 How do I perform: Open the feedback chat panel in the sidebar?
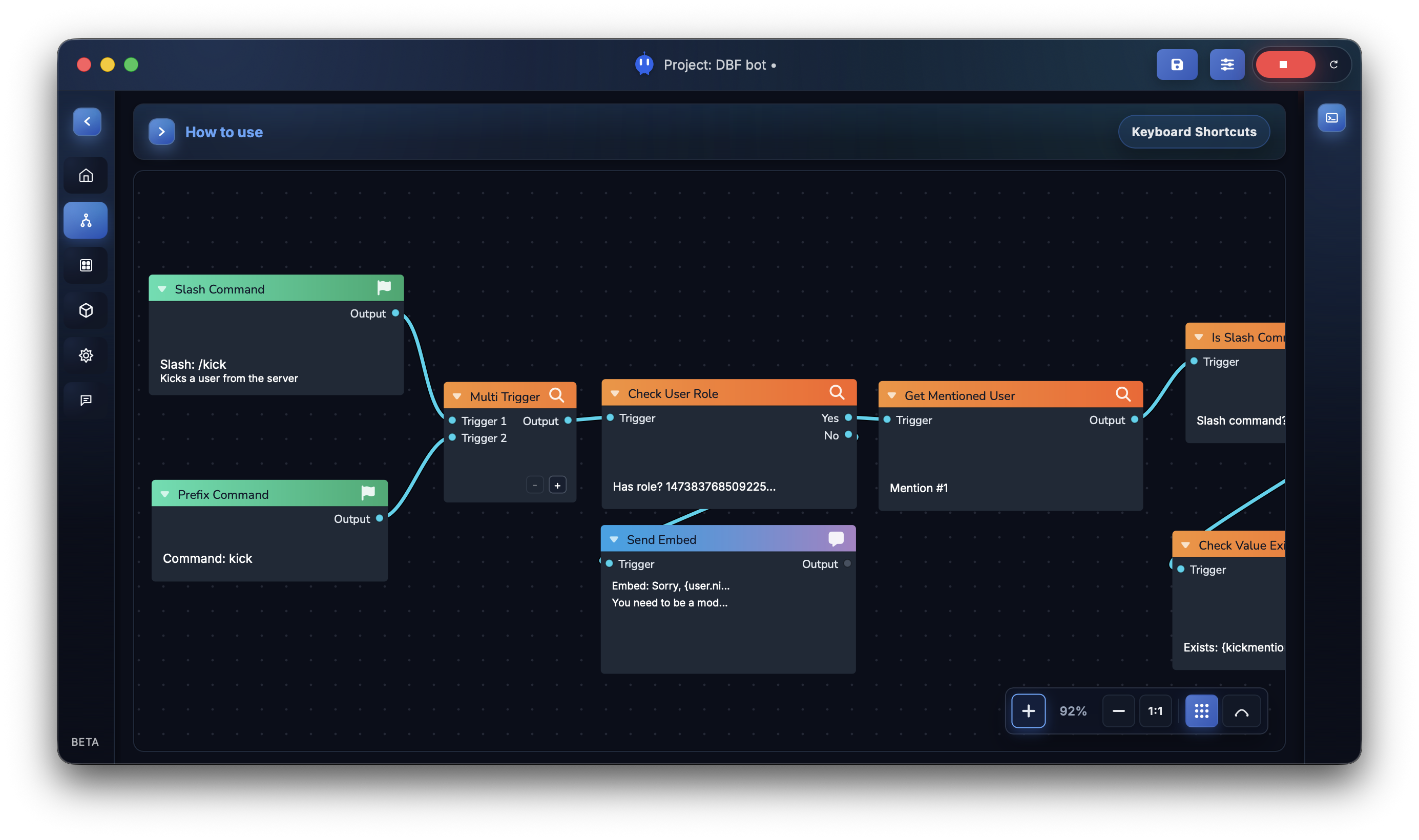tap(86, 400)
